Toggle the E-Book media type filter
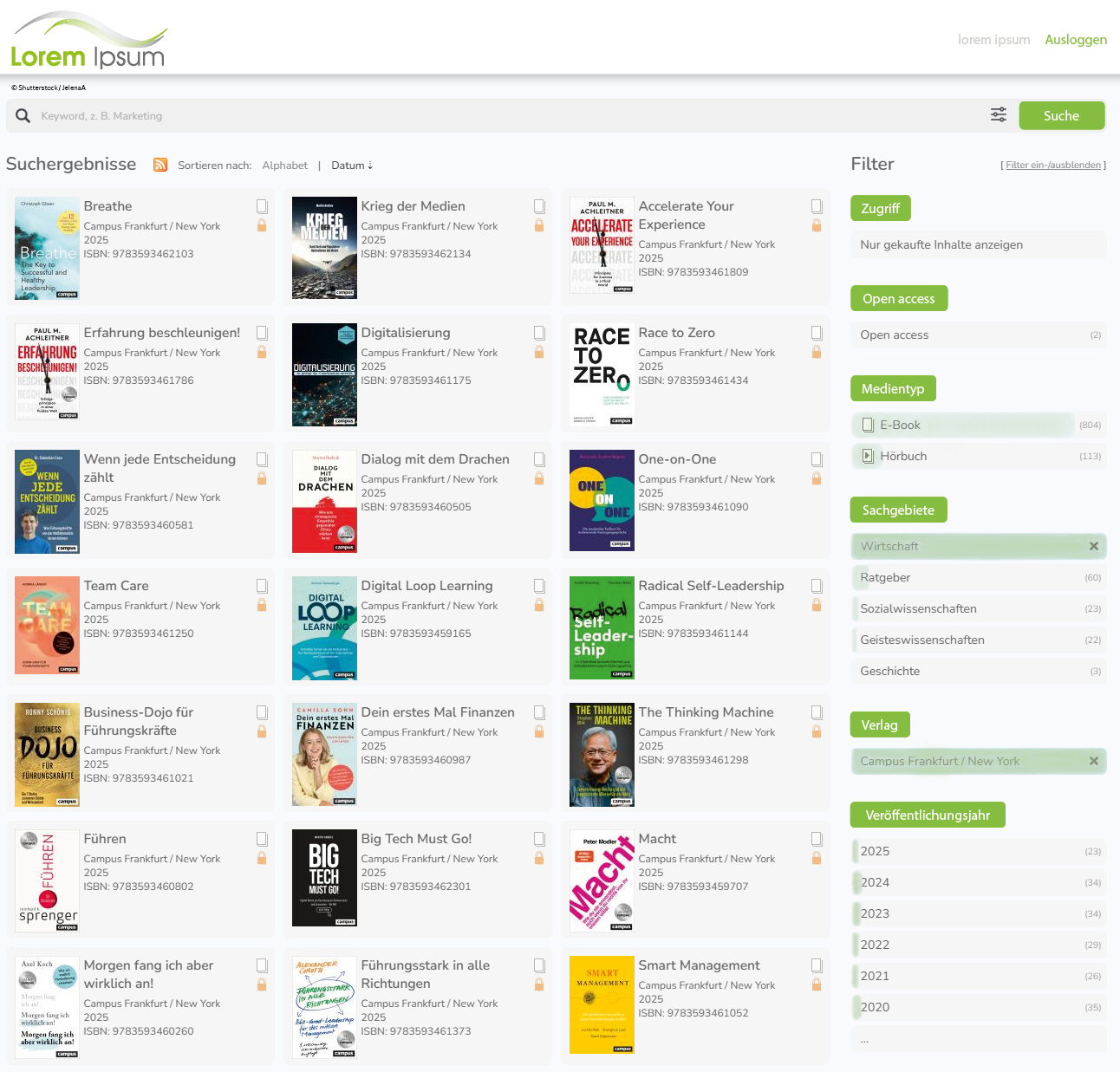The image size is (1120, 1072). [x=900, y=425]
